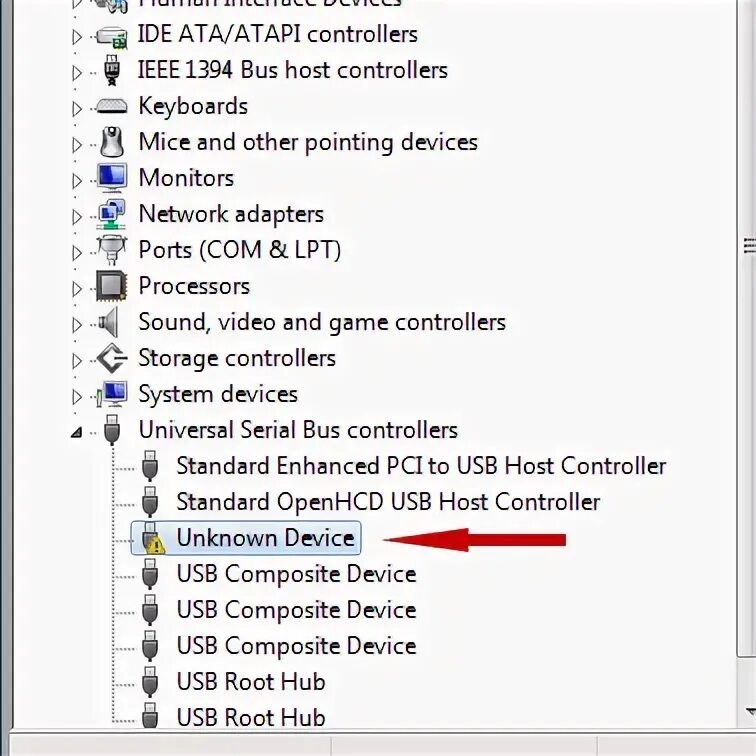
Task: Expand the Ports (COM & LPT) category
Action: point(77,251)
